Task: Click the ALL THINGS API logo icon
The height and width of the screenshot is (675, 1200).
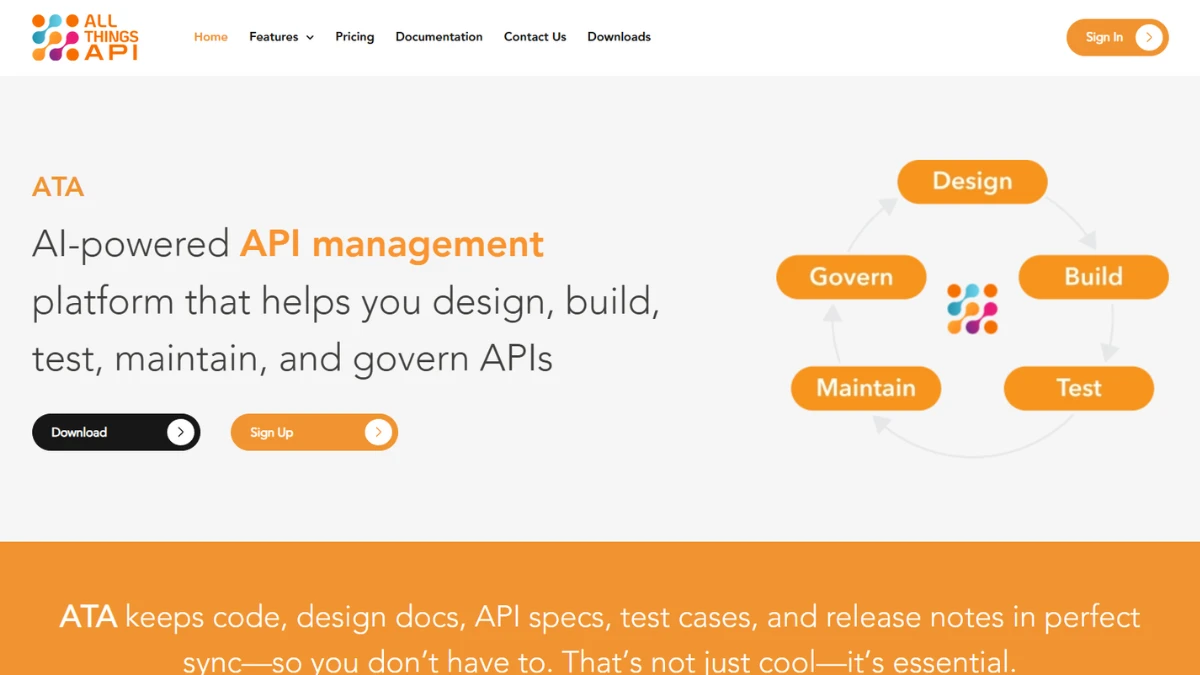Action: (55, 37)
